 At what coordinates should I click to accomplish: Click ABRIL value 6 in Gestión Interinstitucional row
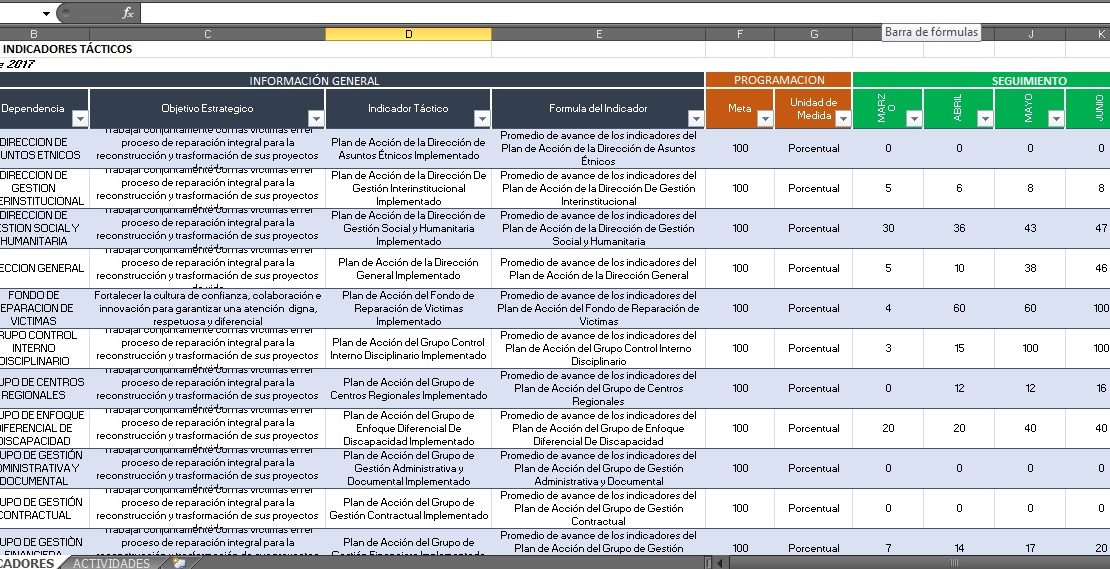[959, 188]
